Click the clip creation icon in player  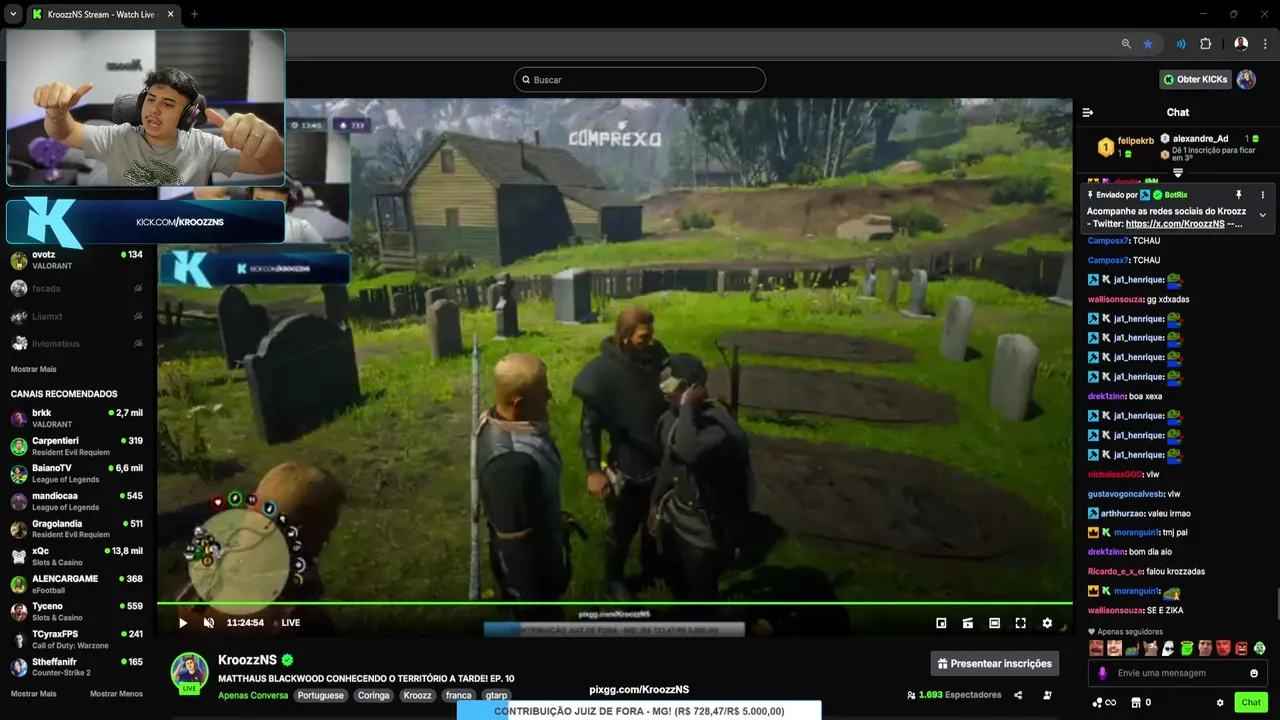click(x=968, y=623)
